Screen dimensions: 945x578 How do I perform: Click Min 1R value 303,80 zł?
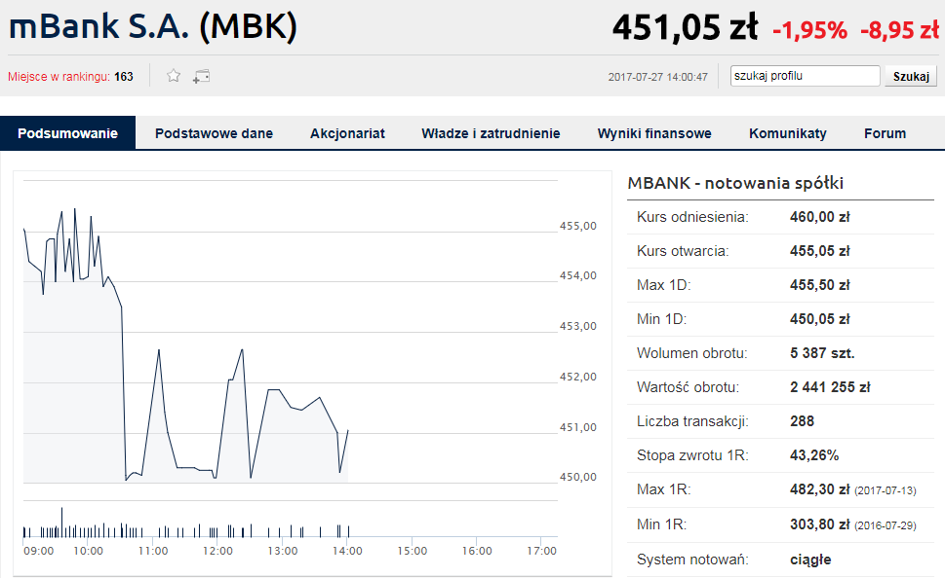click(x=820, y=524)
